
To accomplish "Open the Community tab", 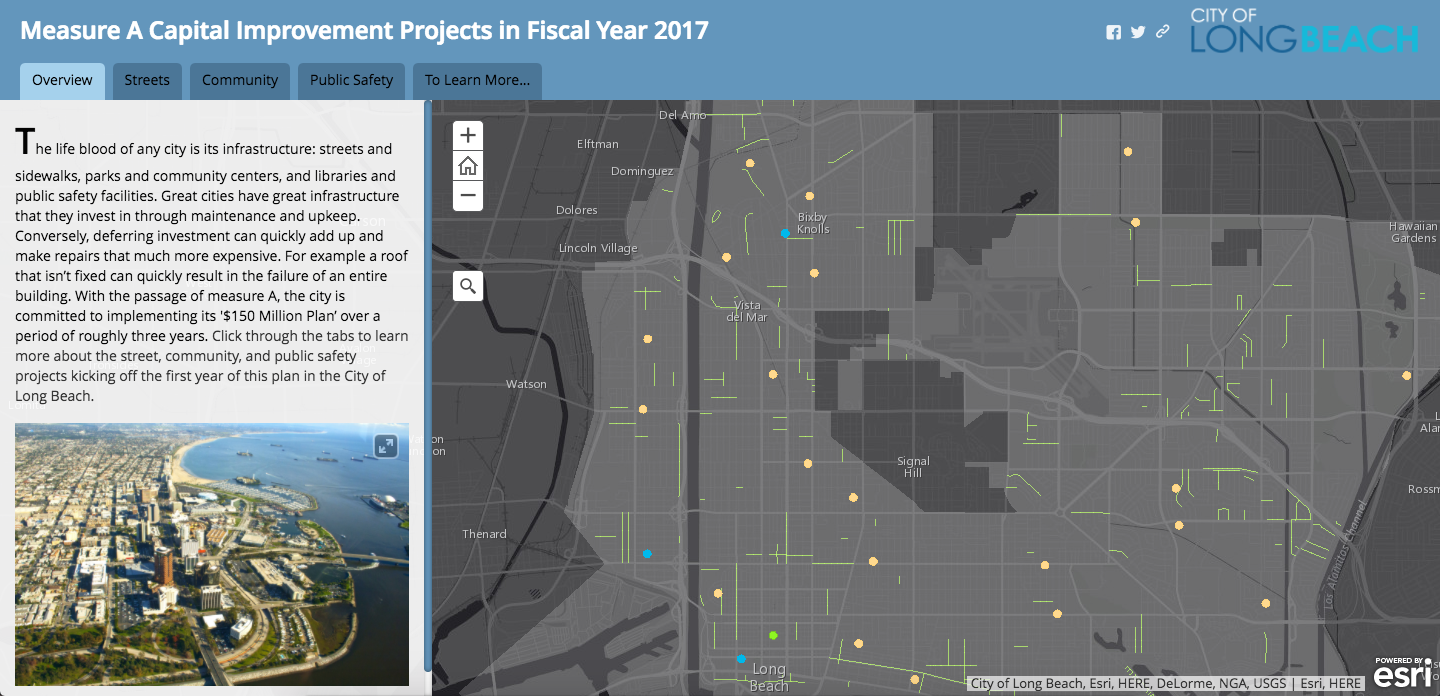I will pos(240,81).
